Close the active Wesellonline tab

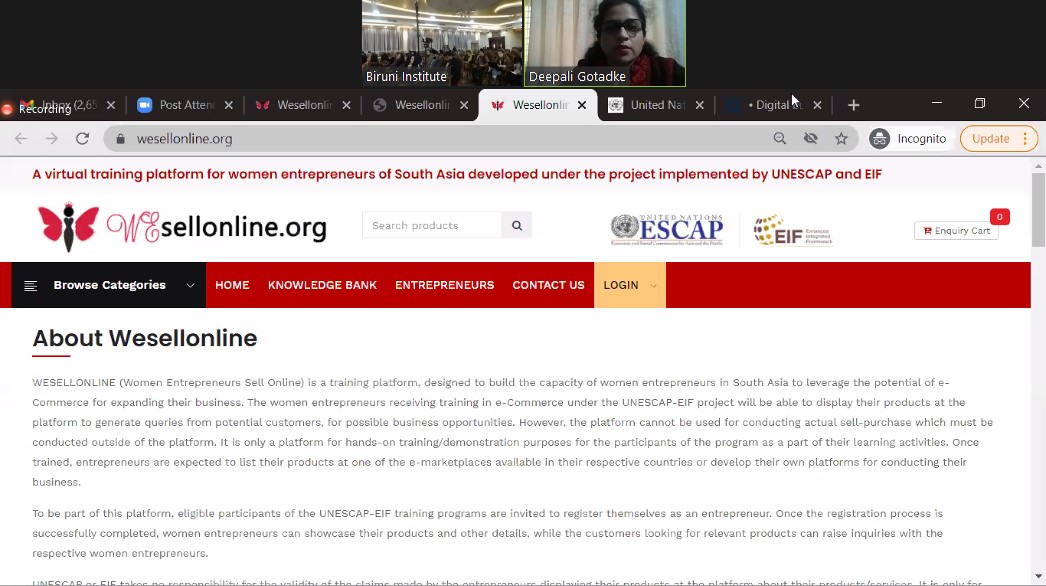pyautogui.click(x=582, y=105)
